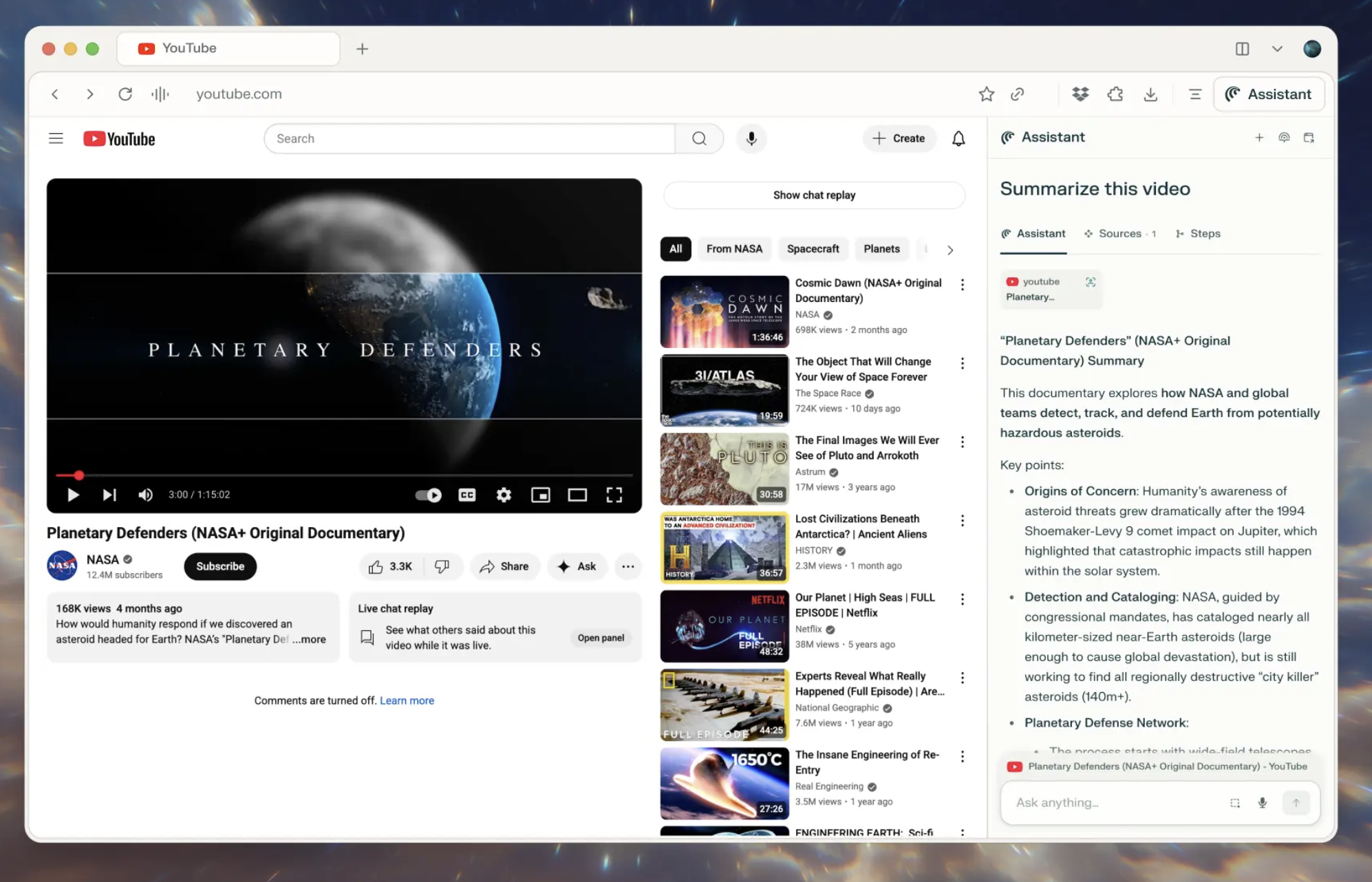
Task: Enable miniplayer mode icon
Action: [x=541, y=495]
